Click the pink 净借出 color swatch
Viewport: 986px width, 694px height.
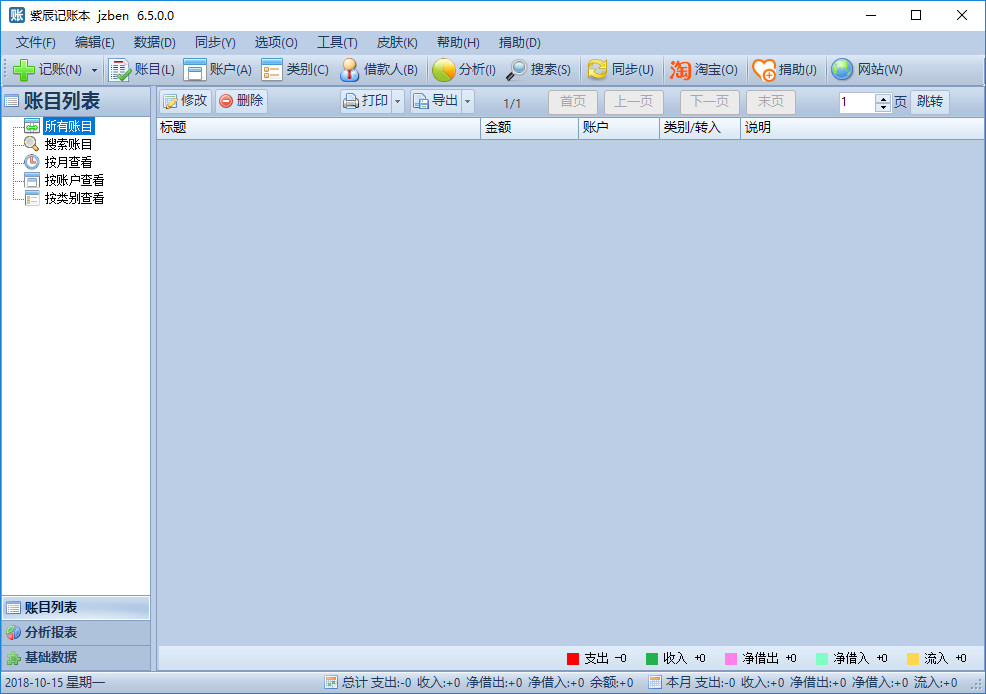(731, 659)
